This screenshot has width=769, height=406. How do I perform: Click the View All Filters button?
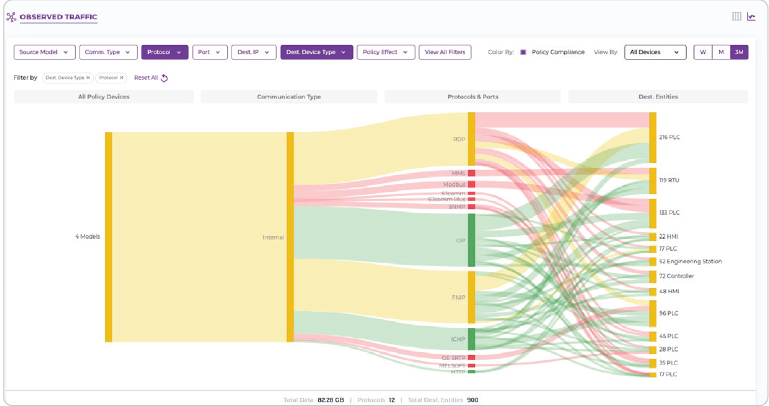(x=445, y=52)
